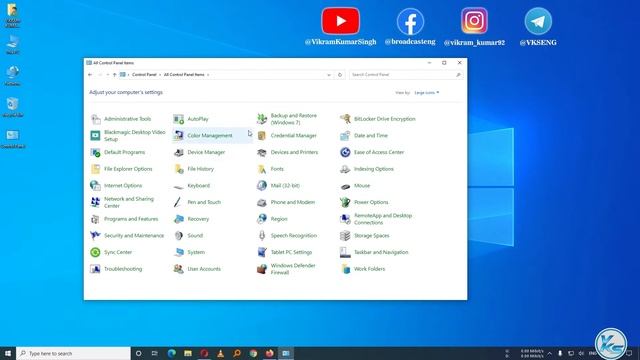Refresh the Control Panel view

pos(340,75)
